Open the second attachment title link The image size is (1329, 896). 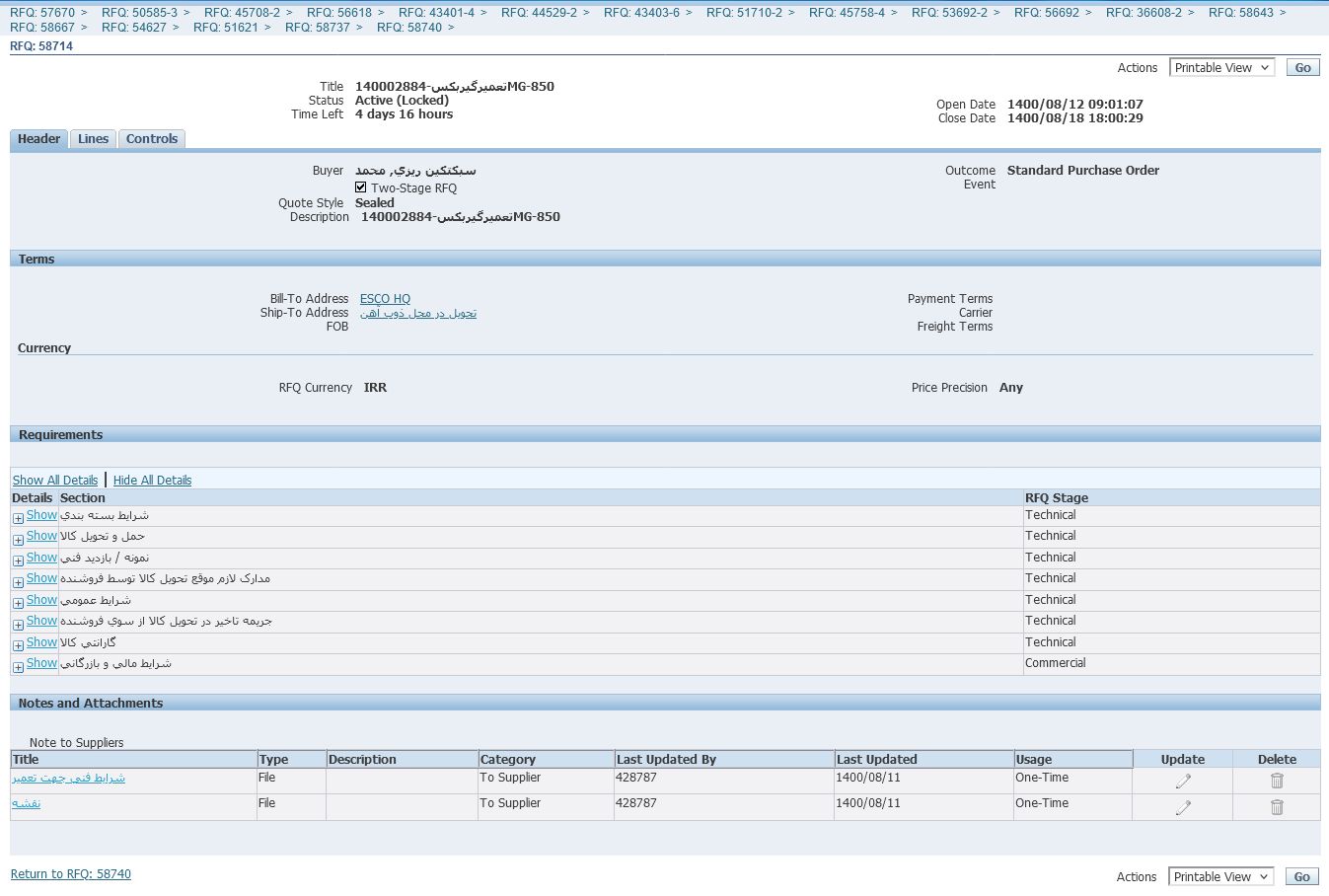click(x=27, y=803)
